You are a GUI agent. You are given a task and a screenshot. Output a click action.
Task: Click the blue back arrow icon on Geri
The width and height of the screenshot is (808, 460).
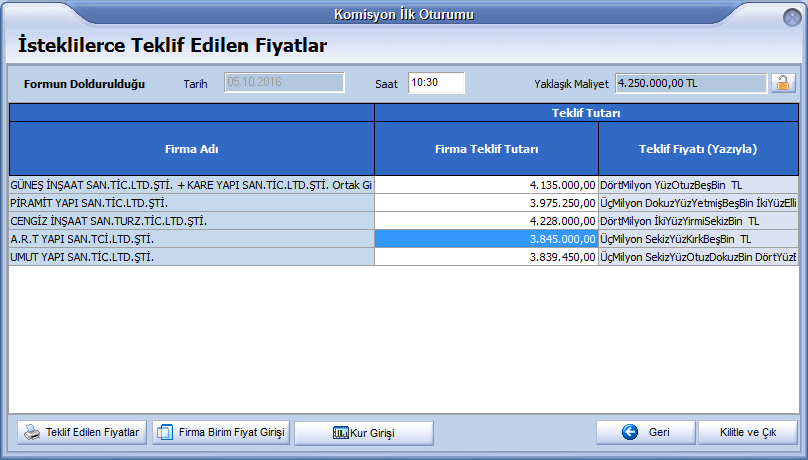pyautogui.click(x=629, y=432)
